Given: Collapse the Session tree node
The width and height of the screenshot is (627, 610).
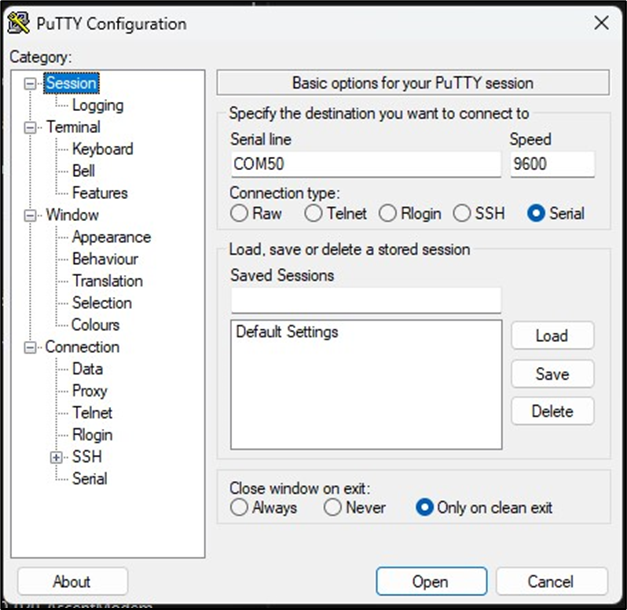Looking at the screenshot, I should tap(30, 84).
